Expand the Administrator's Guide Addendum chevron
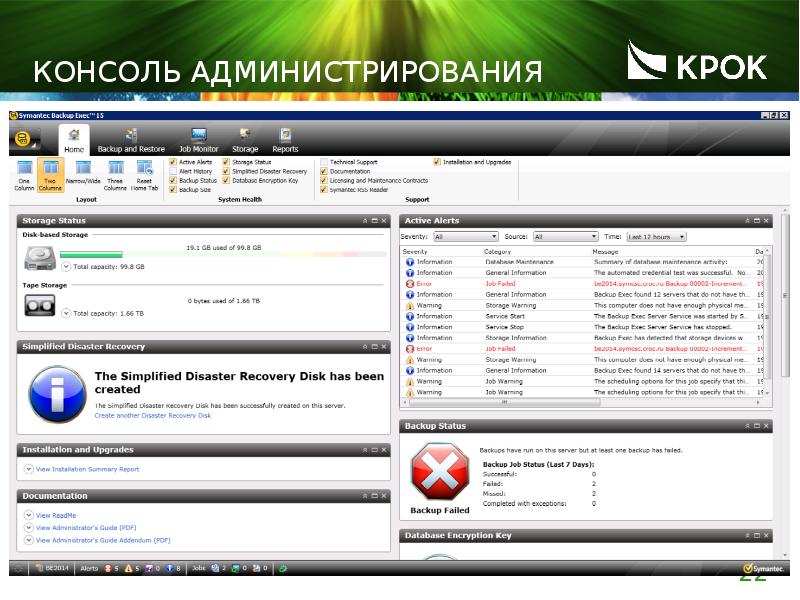This screenshot has height=600, width=800. (x=29, y=540)
